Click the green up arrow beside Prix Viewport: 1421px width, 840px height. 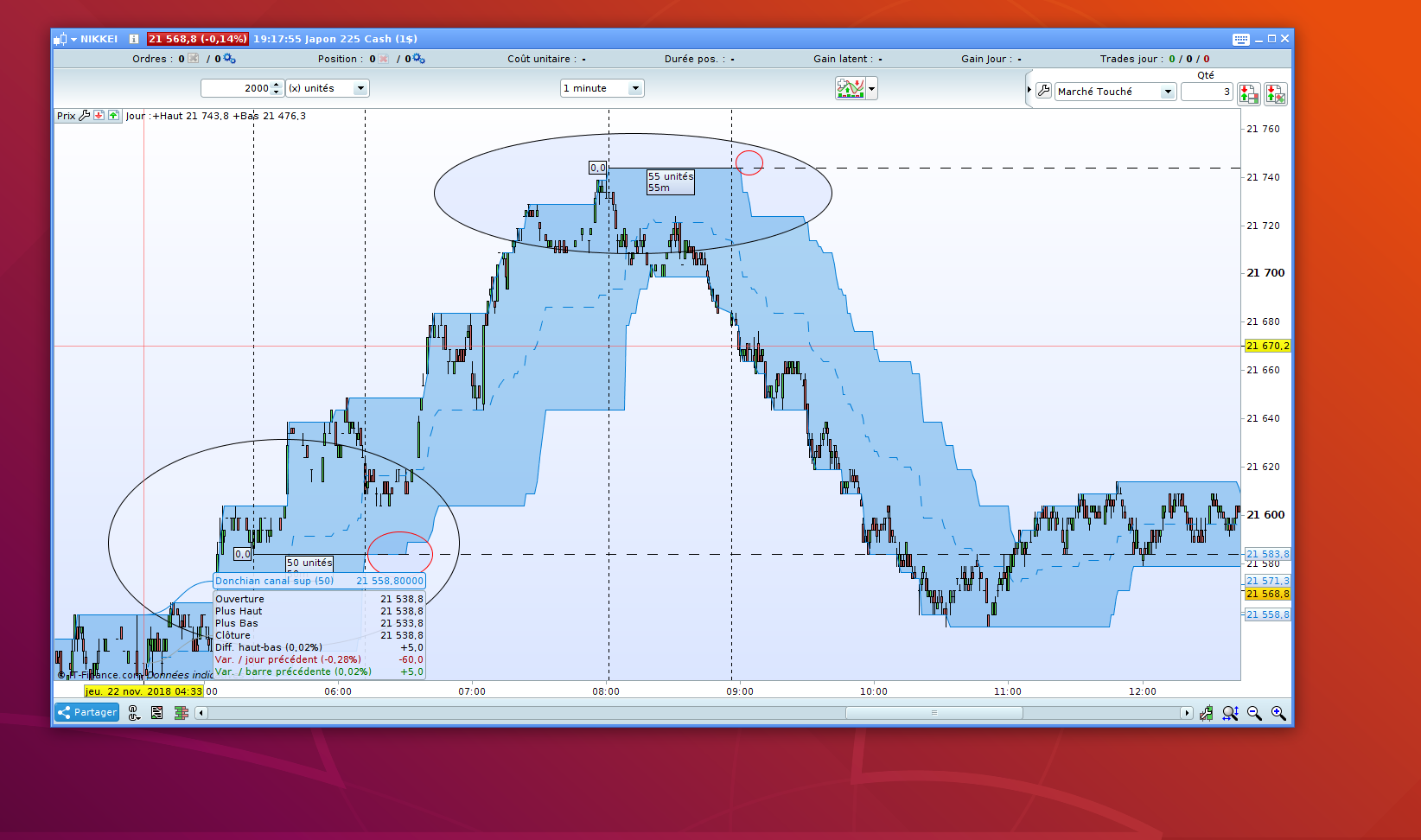tap(113, 116)
